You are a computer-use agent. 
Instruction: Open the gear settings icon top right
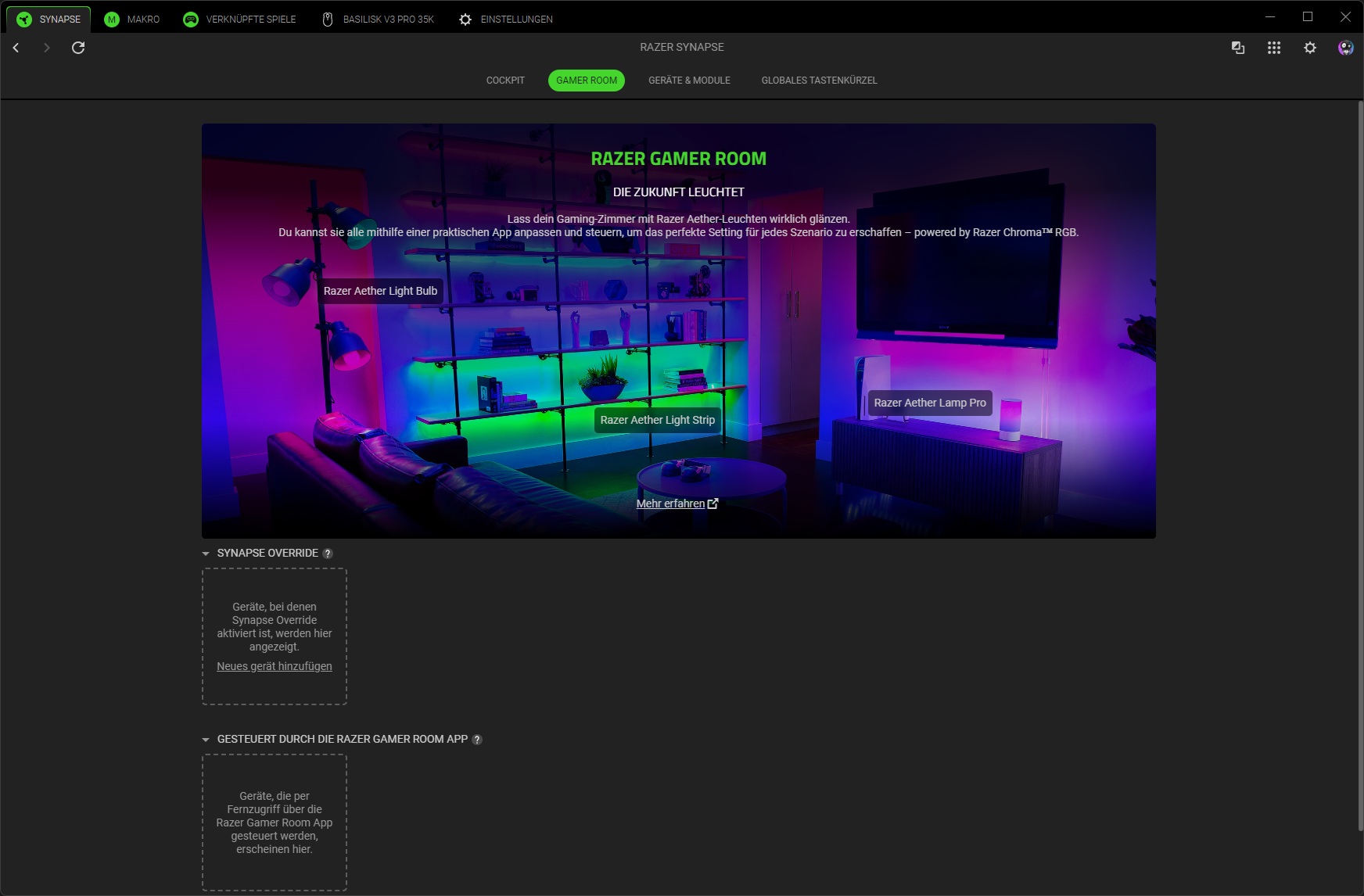point(1309,48)
